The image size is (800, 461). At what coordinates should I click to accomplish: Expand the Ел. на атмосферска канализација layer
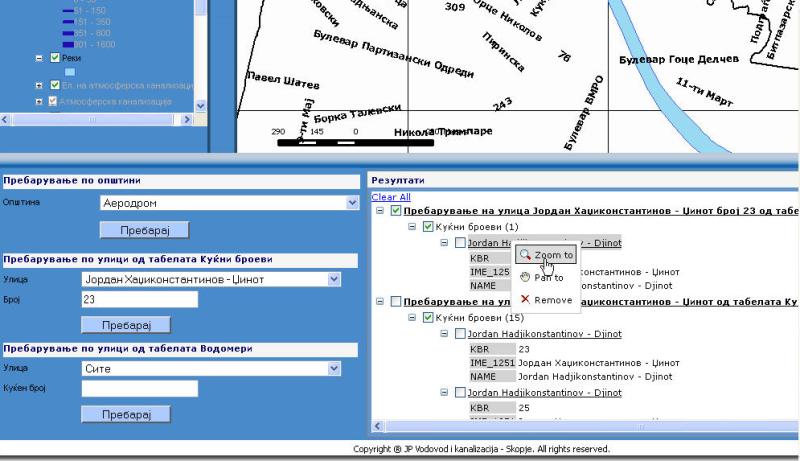click(x=39, y=86)
